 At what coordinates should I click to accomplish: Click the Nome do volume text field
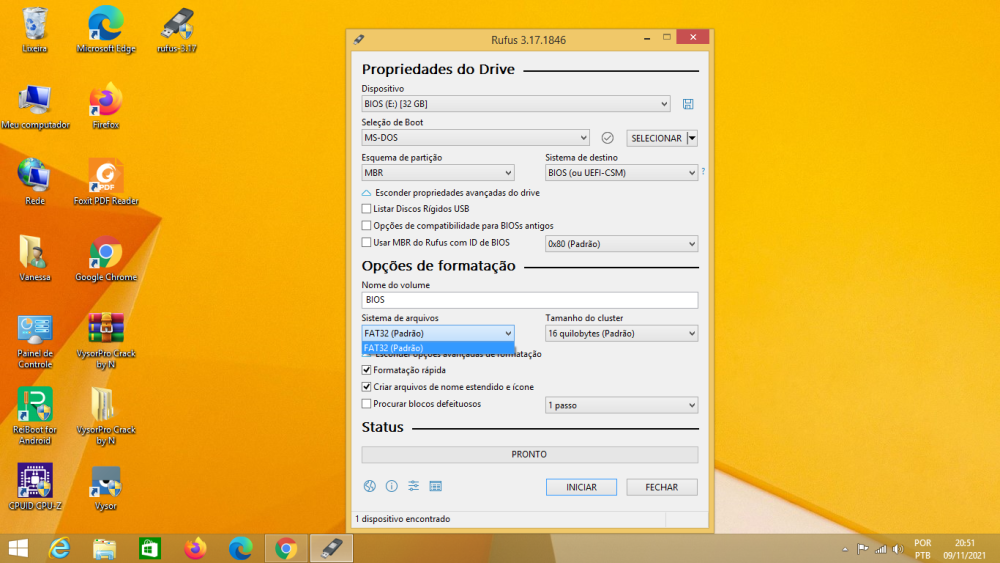pyautogui.click(x=529, y=300)
